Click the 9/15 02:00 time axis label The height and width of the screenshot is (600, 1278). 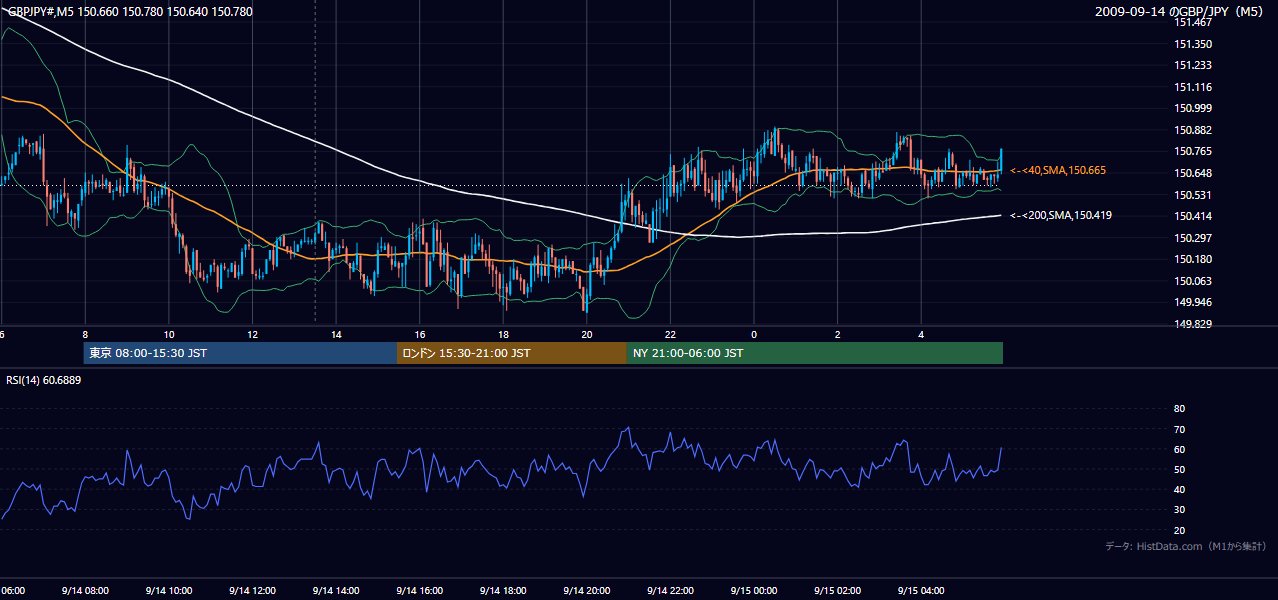pyautogui.click(x=838, y=590)
